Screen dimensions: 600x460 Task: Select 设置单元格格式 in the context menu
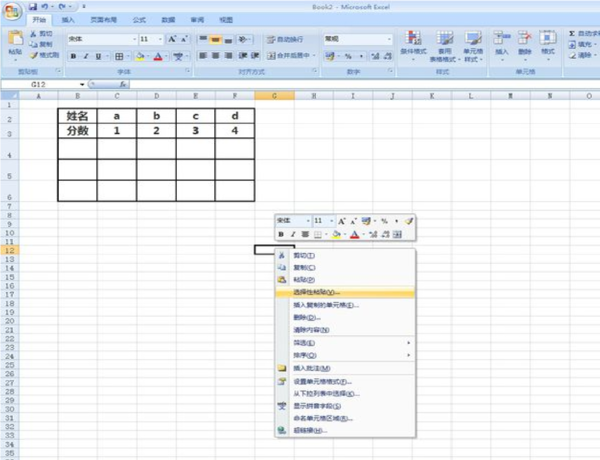click(x=322, y=381)
